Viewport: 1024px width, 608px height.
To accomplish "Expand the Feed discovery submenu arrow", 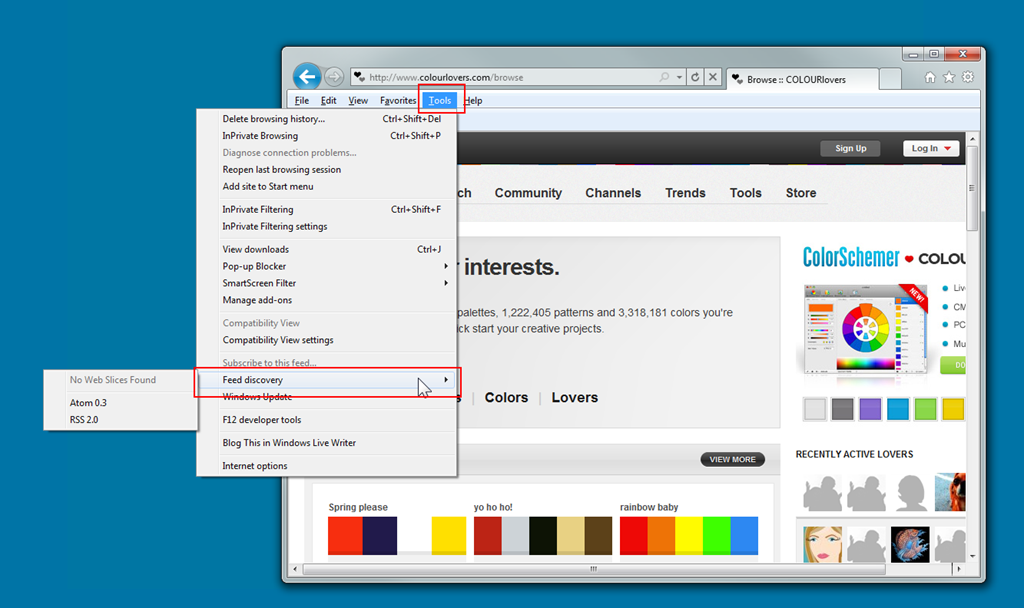I will (x=446, y=379).
